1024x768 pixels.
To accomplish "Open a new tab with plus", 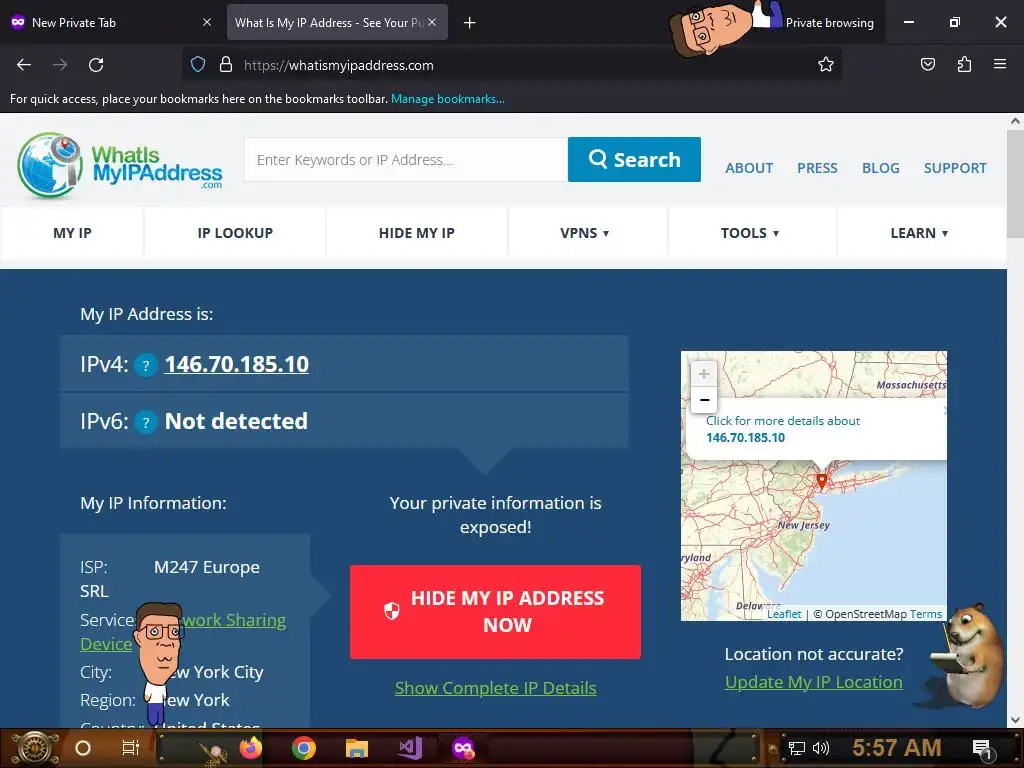I will (469, 23).
